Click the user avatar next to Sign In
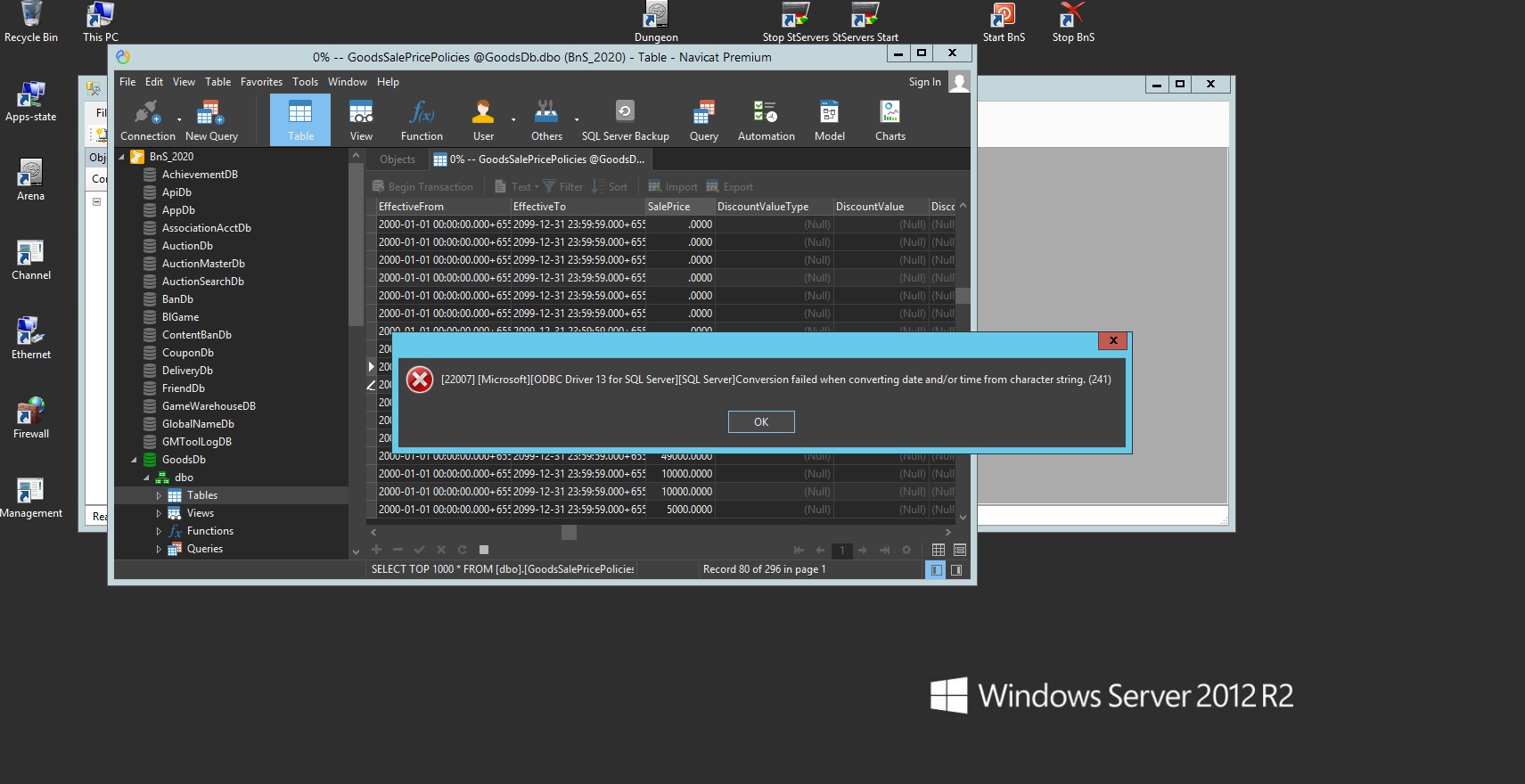This screenshot has height=784, width=1525. [959, 82]
